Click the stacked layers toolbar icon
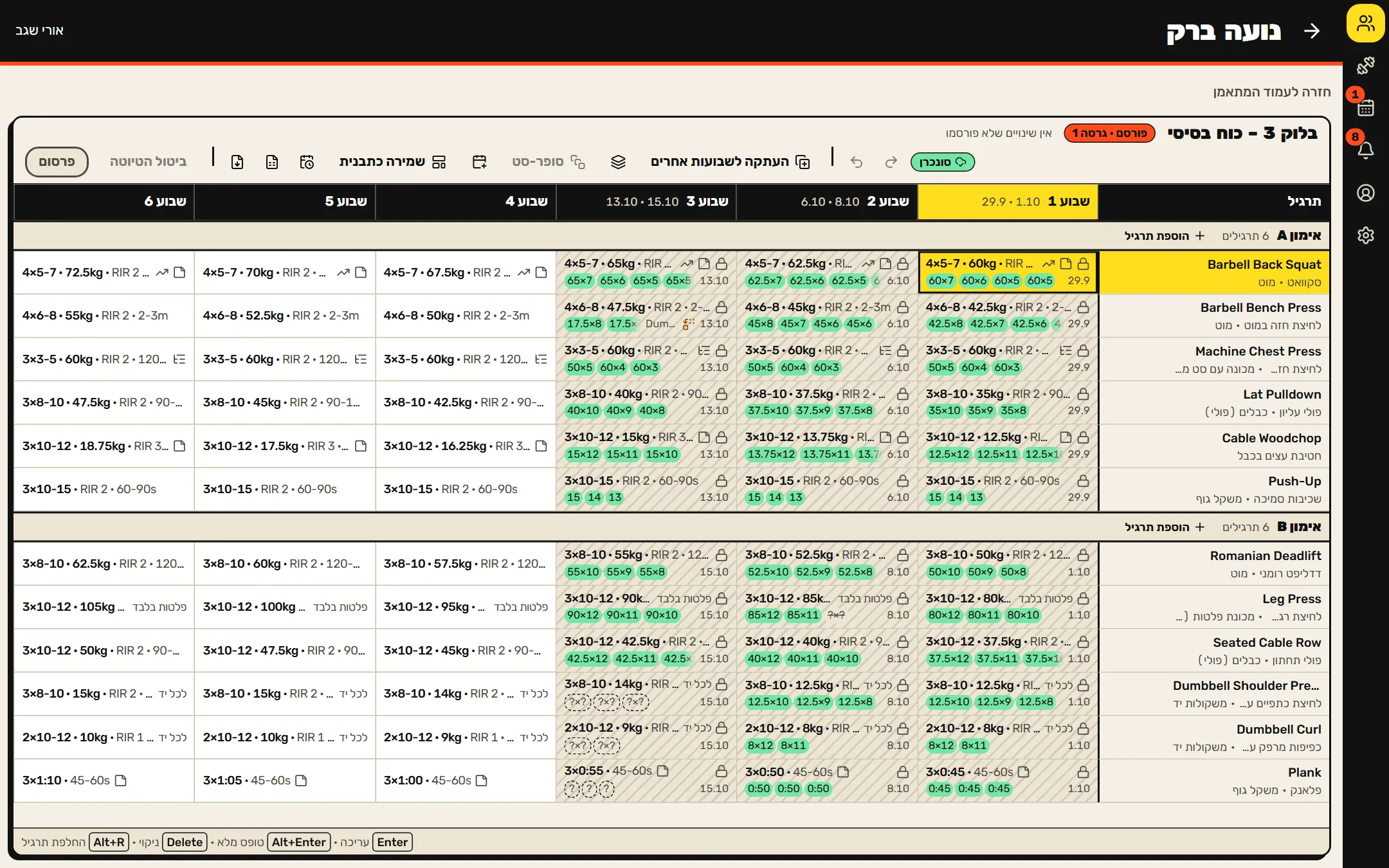The image size is (1389, 868). [618, 162]
